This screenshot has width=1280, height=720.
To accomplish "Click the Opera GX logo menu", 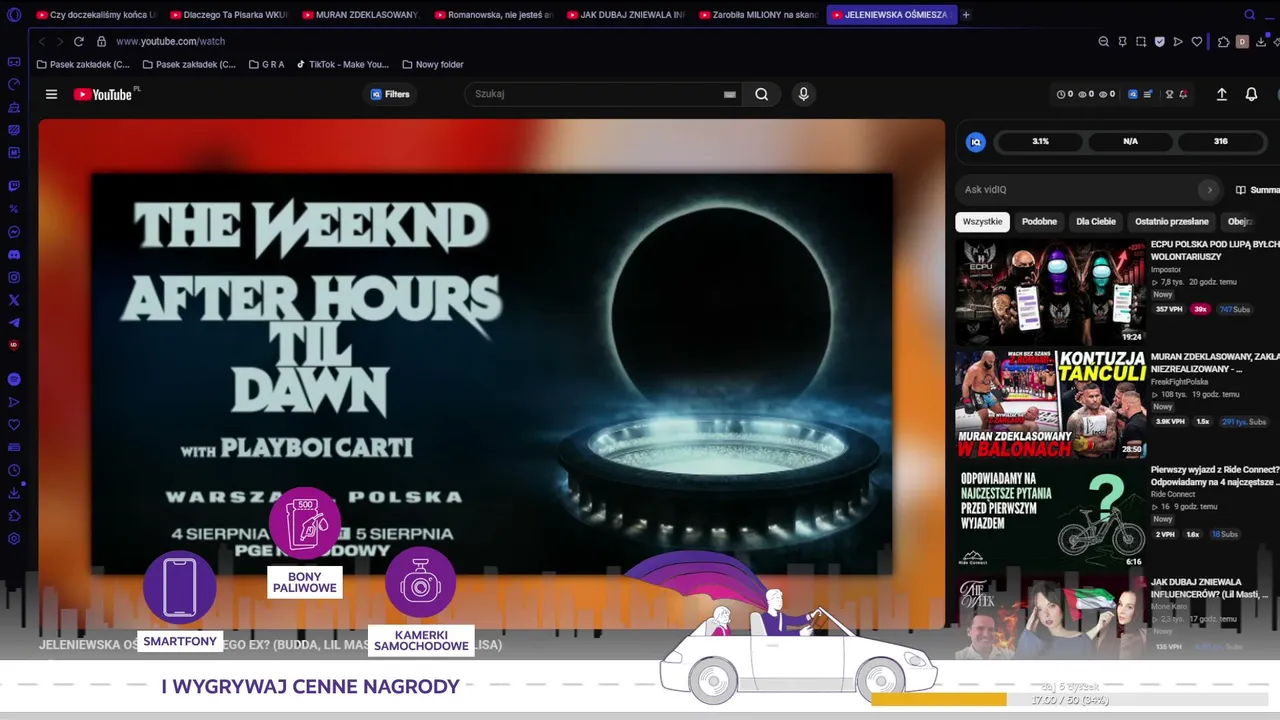I will [x=14, y=15].
